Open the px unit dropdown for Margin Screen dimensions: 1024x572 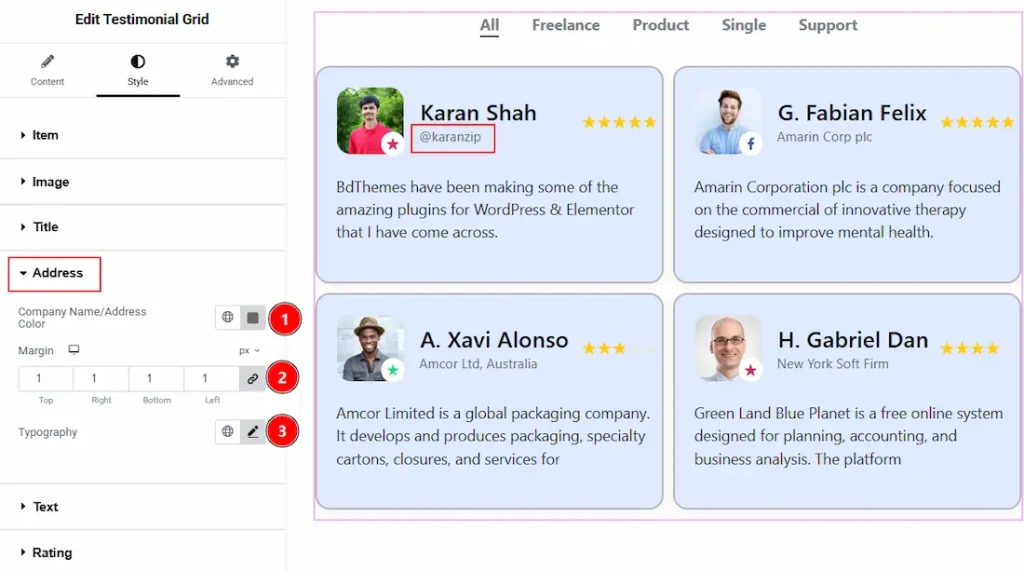pos(249,351)
